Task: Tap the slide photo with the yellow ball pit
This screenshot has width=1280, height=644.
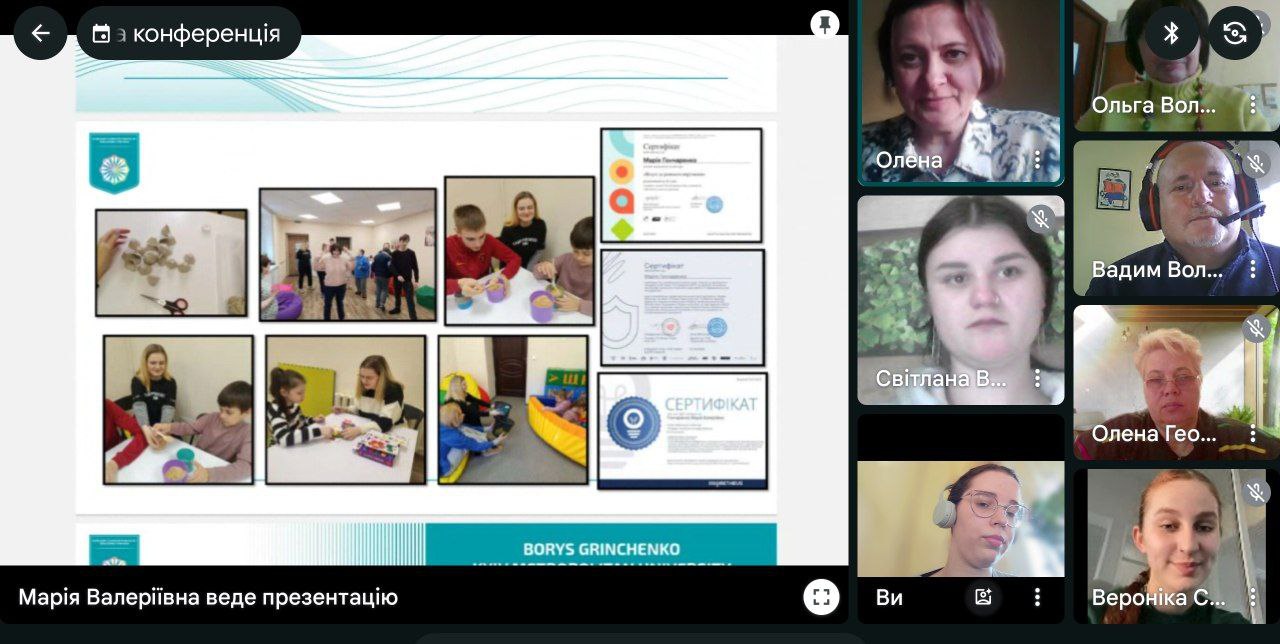Action: (x=513, y=409)
